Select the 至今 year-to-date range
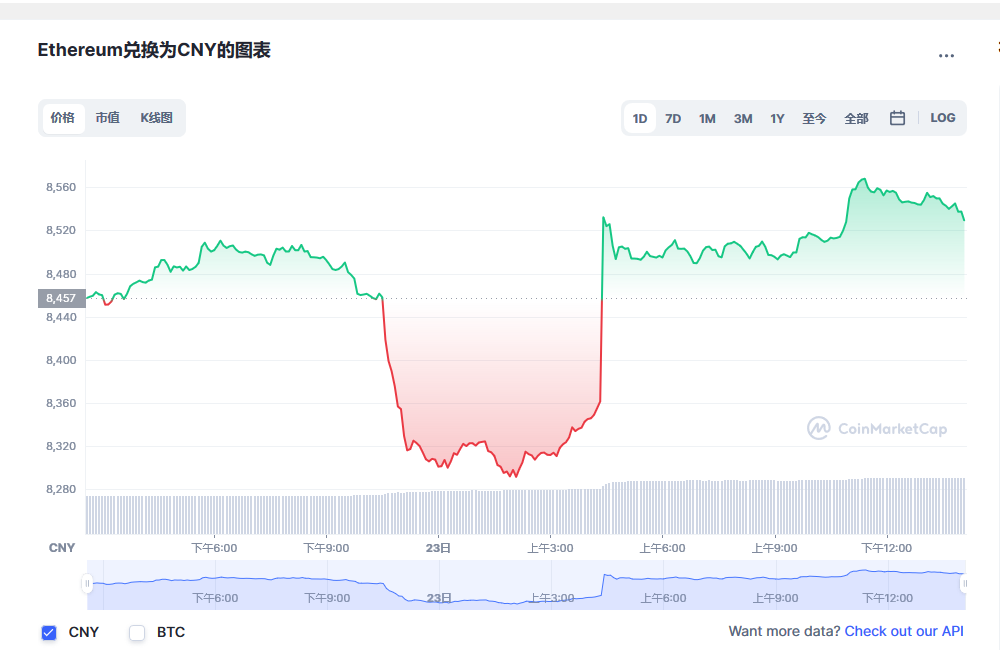Screen dimensions: 1000x650 point(814,119)
